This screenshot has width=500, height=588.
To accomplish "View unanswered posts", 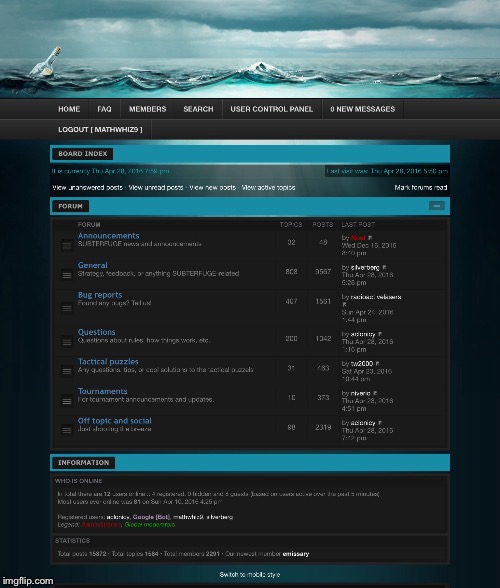I will [x=87, y=188].
